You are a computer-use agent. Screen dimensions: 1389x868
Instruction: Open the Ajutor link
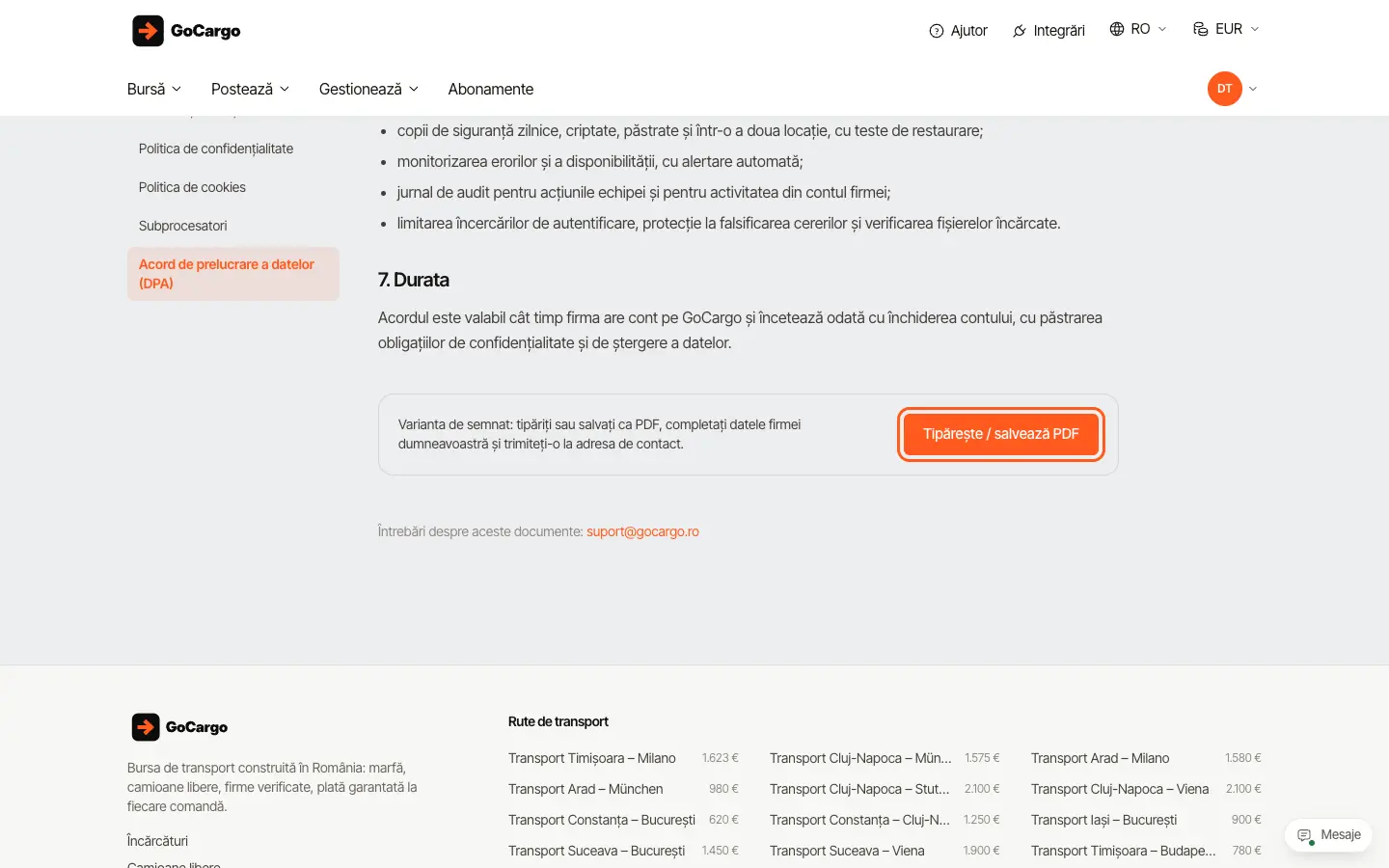pyautogui.click(x=959, y=31)
